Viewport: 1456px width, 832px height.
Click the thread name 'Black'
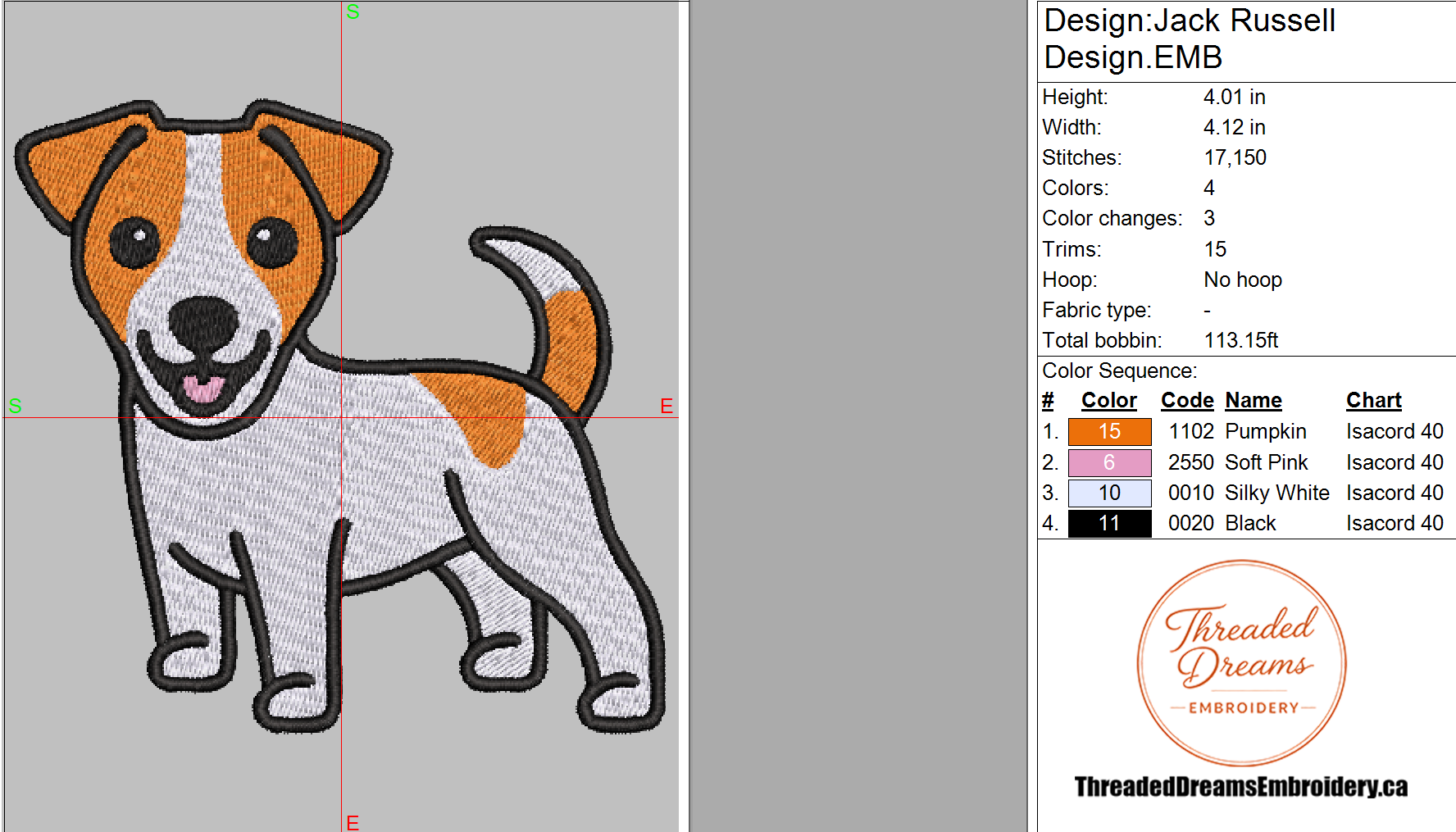(1250, 523)
